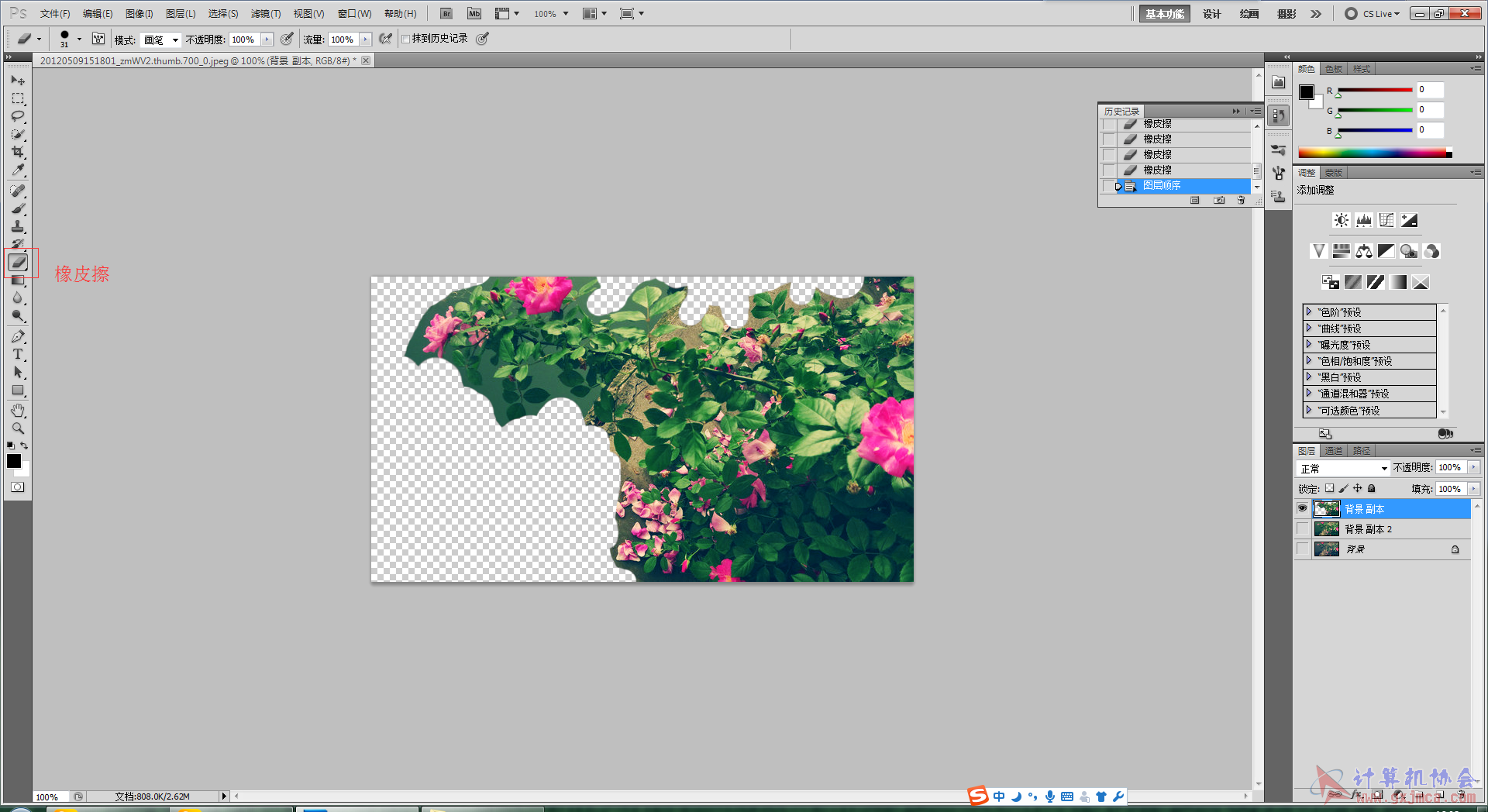Select the Clone Stamp tool
The image size is (1488, 812).
click(x=18, y=226)
